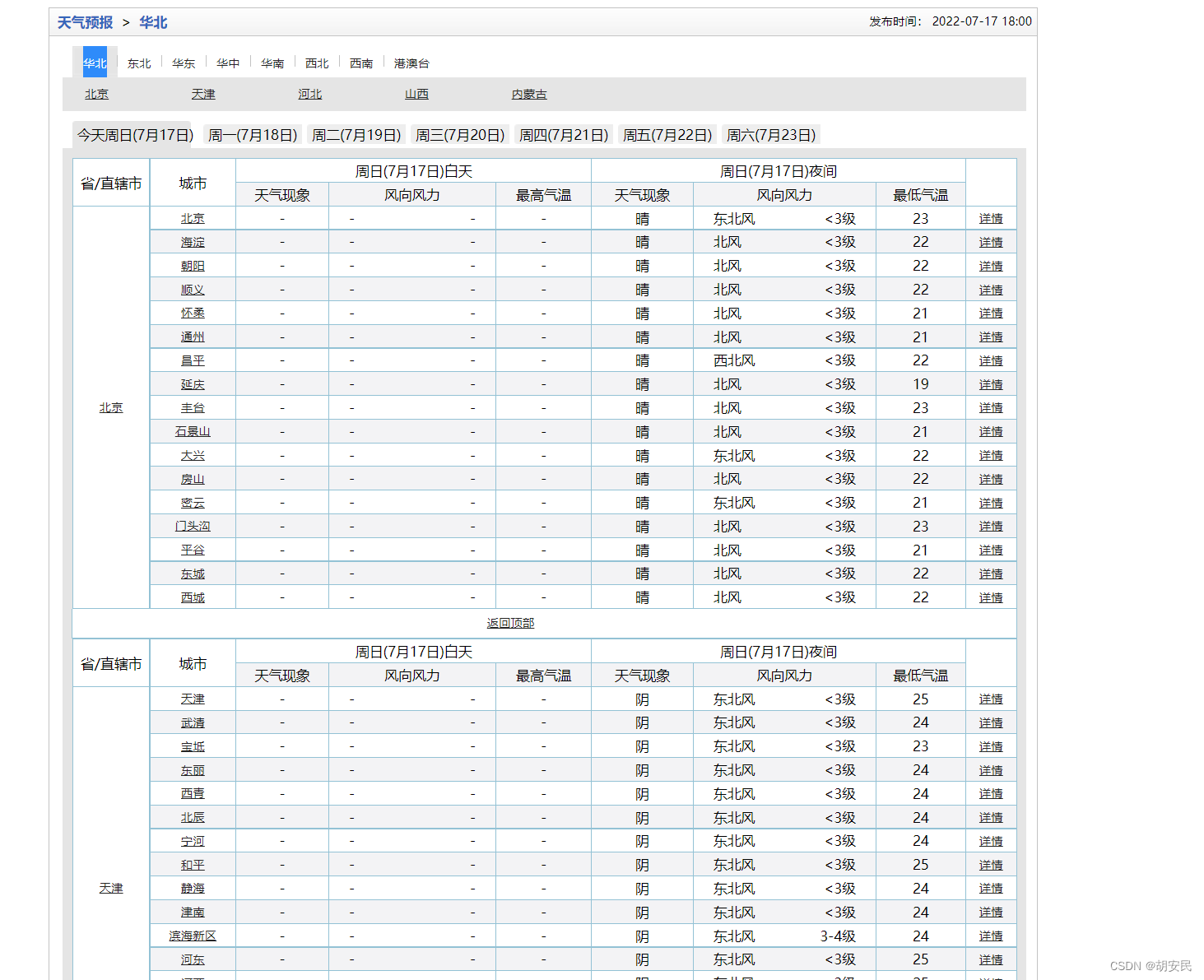View 详情 for the 和平 row
This screenshot has height=980, width=1204.
991,866
